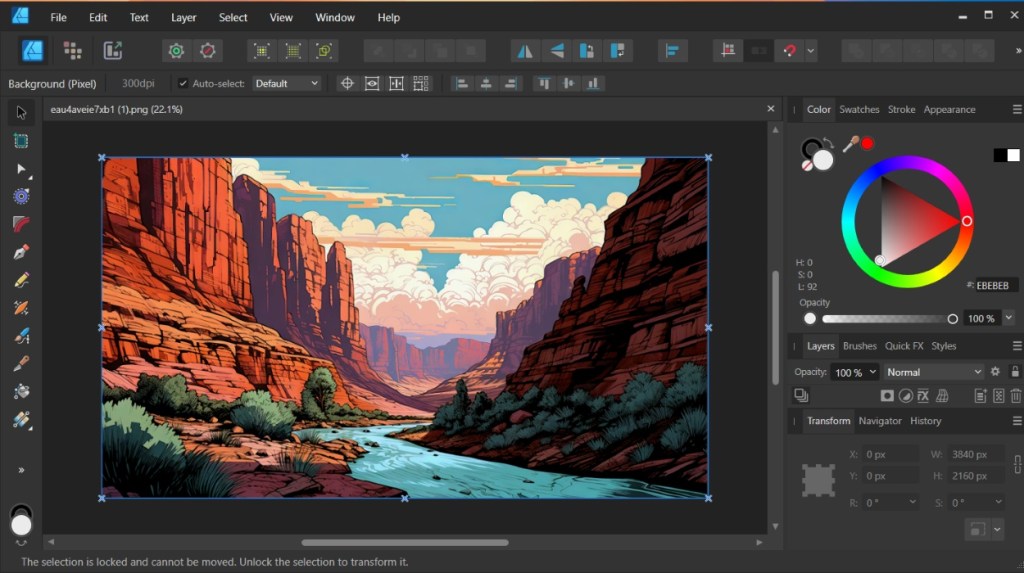Open layer Opacity 100 % dropdown
This screenshot has height=573, width=1024.
[872, 372]
